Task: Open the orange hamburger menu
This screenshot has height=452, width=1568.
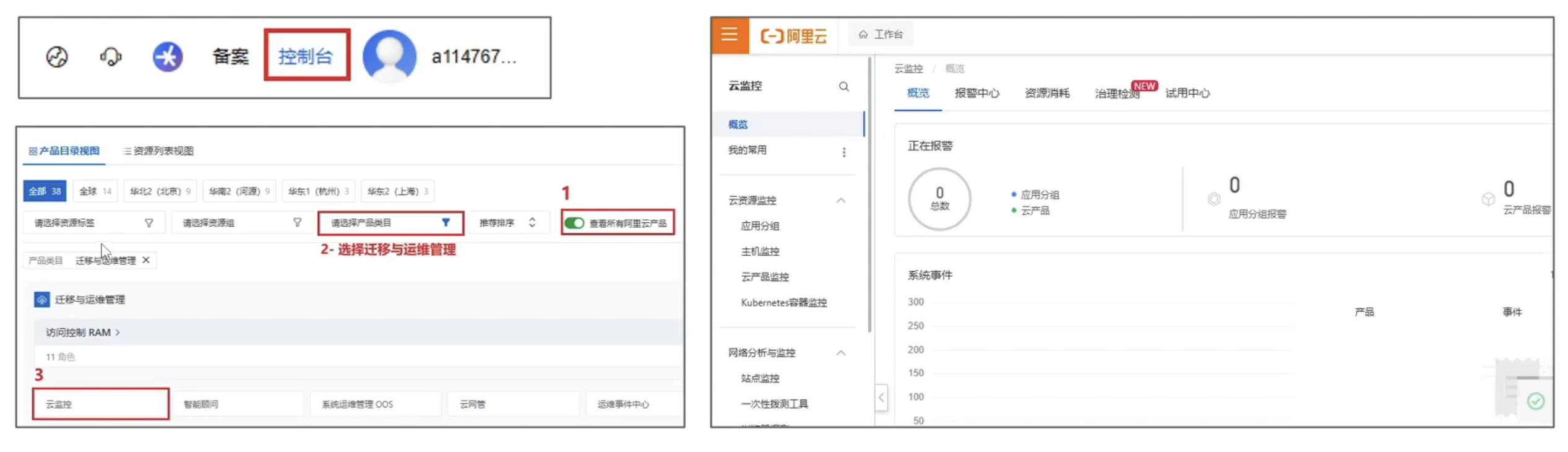Action: (730, 35)
